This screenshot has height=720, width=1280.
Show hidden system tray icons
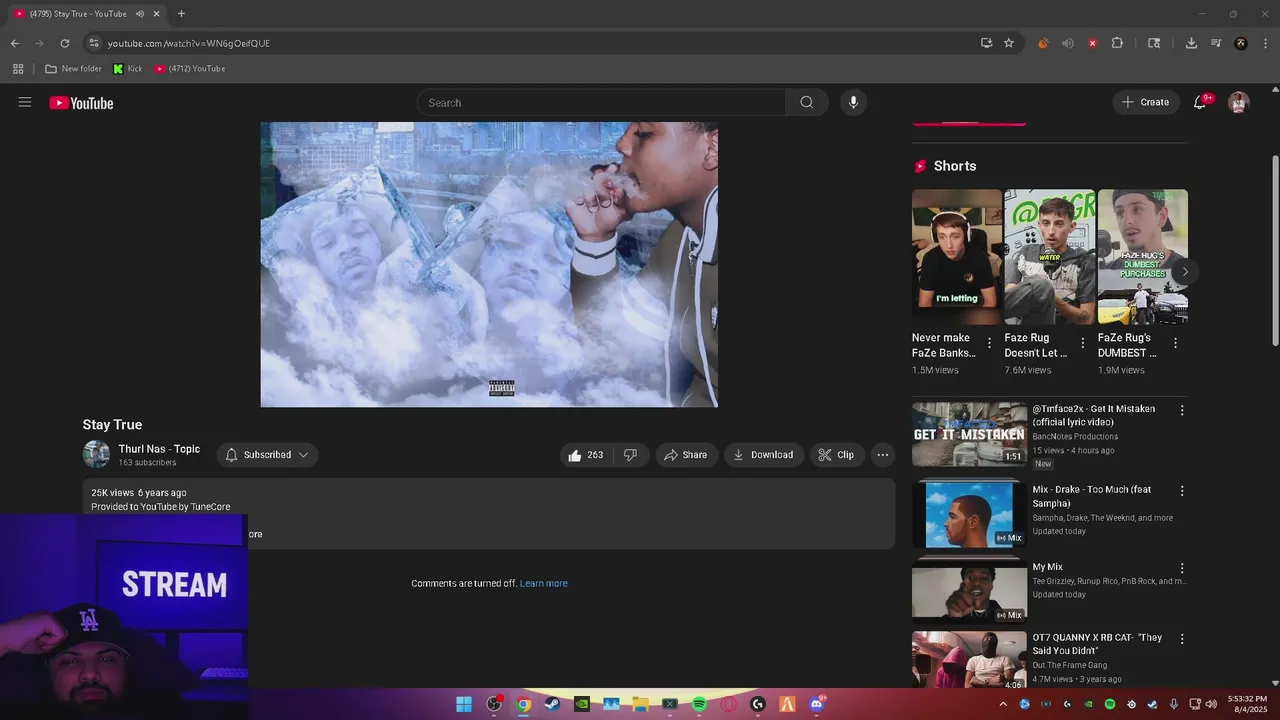coord(1003,704)
